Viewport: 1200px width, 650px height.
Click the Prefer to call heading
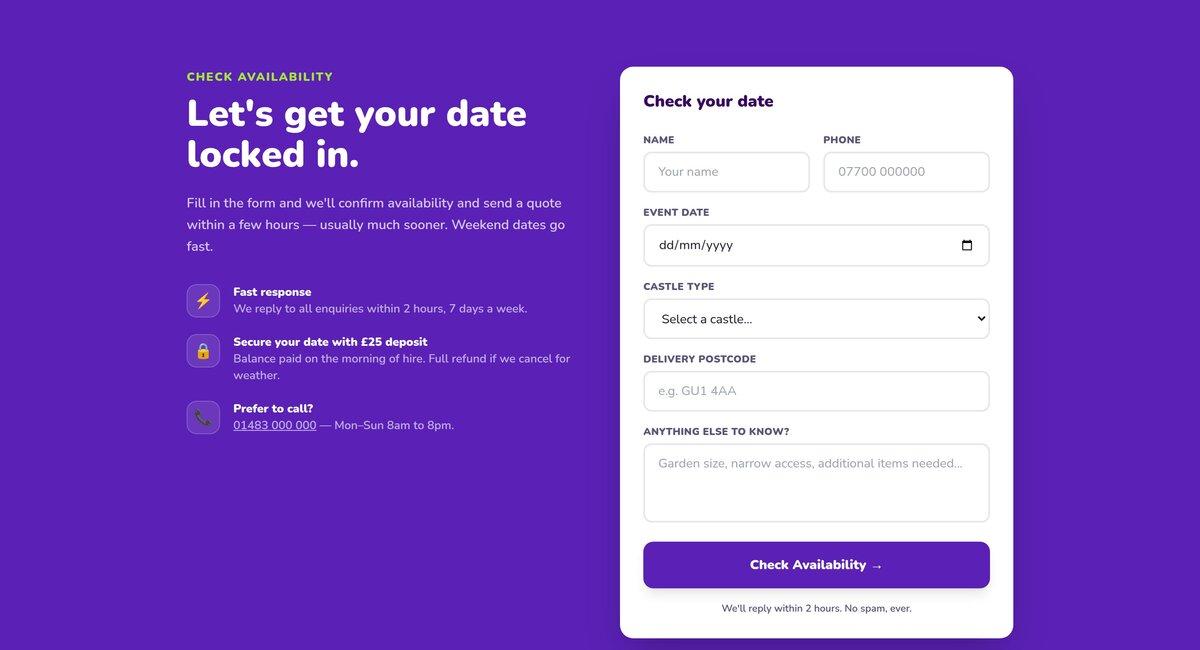[272, 408]
